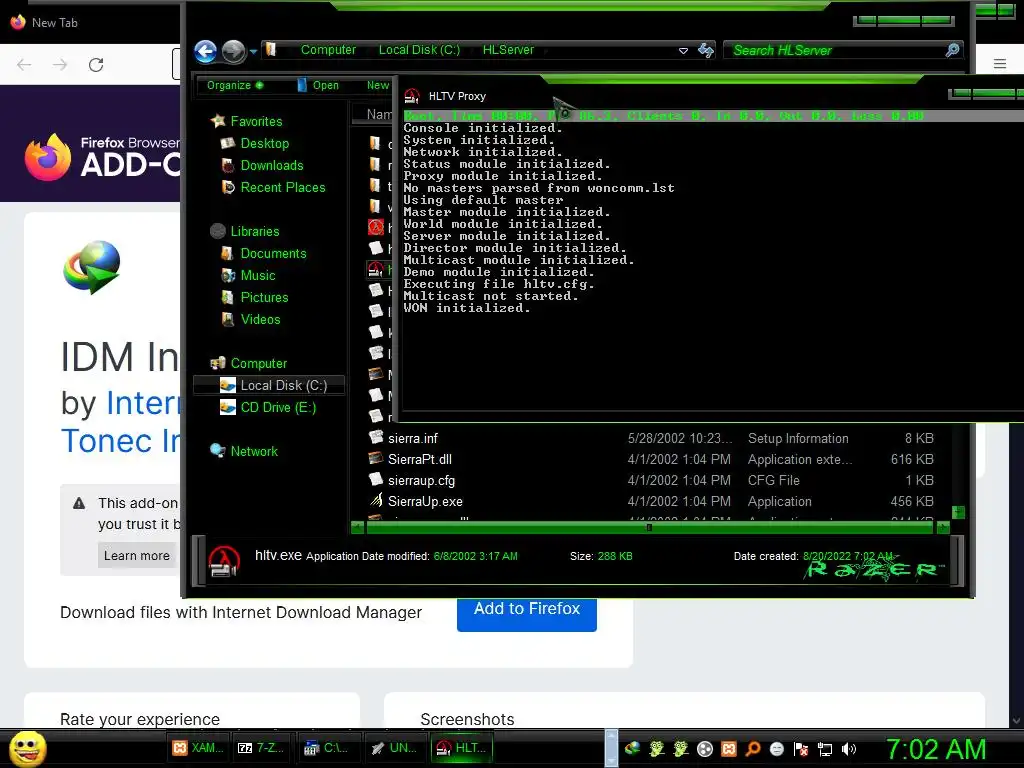Image resolution: width=1024 pixels, height=768 pixels.
Task: Select the SierraPt.dll file
Action: click(420, 459)
